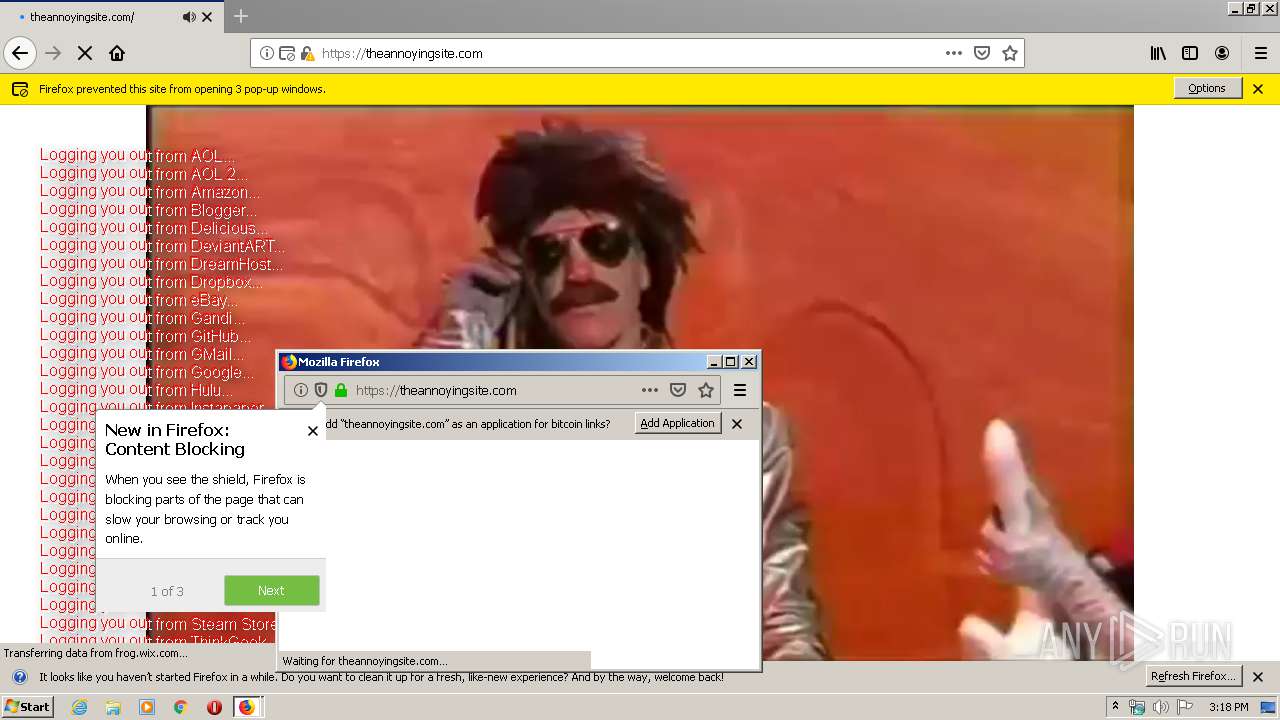1280x720 pixels.
Task: Dismiss the bitcoin links notification bar
Action: tap(737, 424)
